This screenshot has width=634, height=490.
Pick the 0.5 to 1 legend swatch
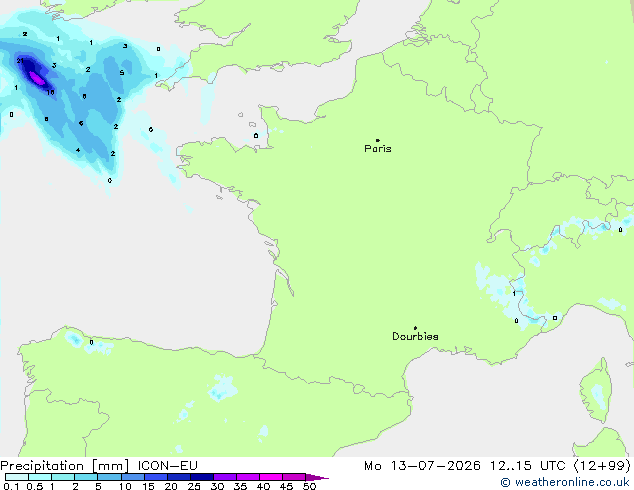tap(40, 477)
